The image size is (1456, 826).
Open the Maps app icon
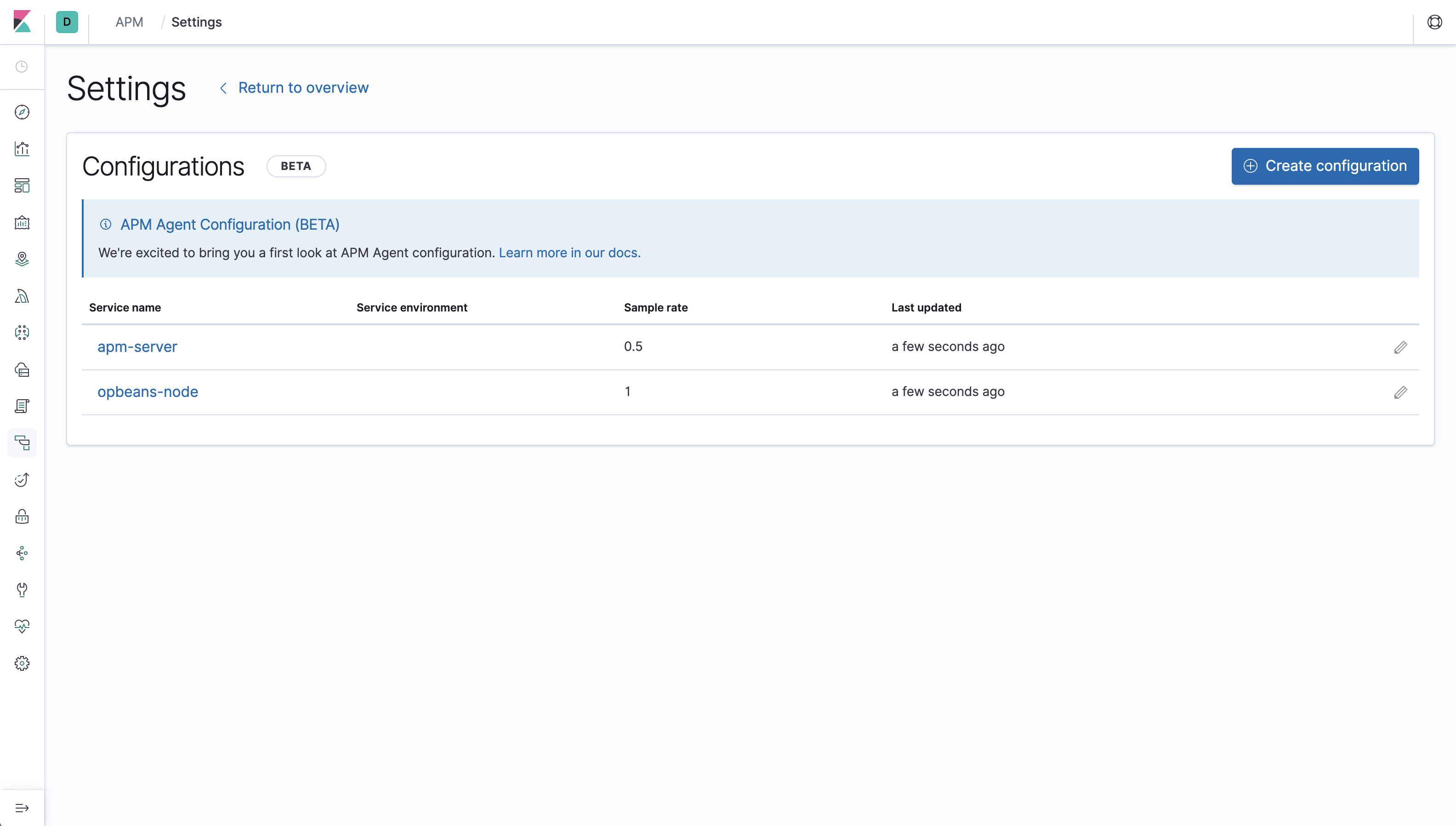pos(22,259)
